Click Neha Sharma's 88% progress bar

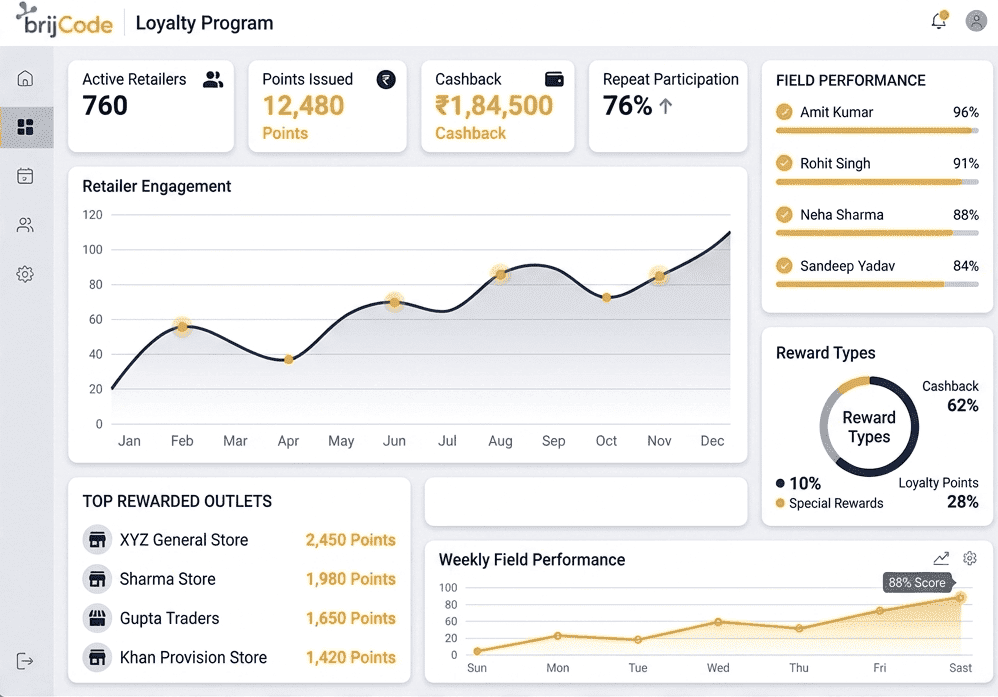click(877, 233)
